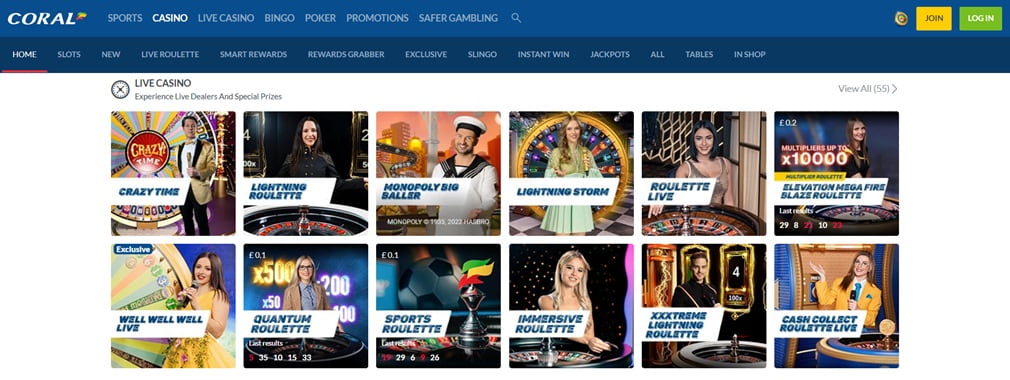Open the INSTANT WIN tab

[543, 55]
